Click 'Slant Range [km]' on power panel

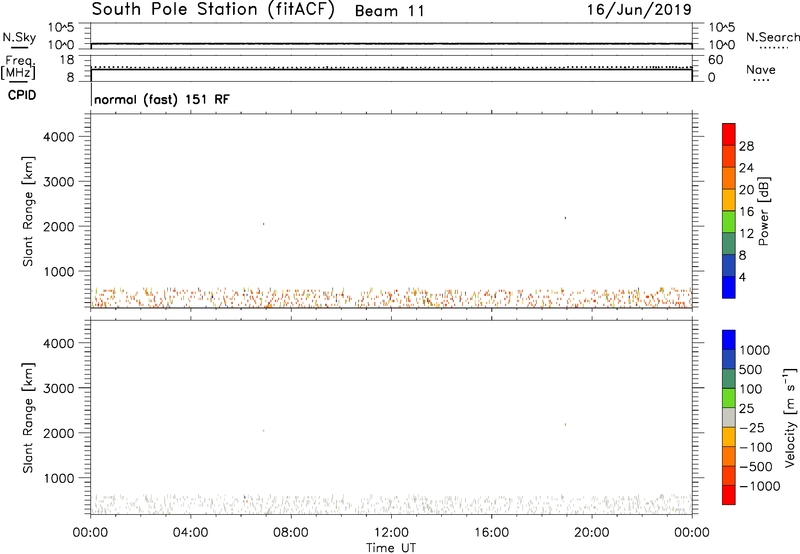(x=28, y=211)
